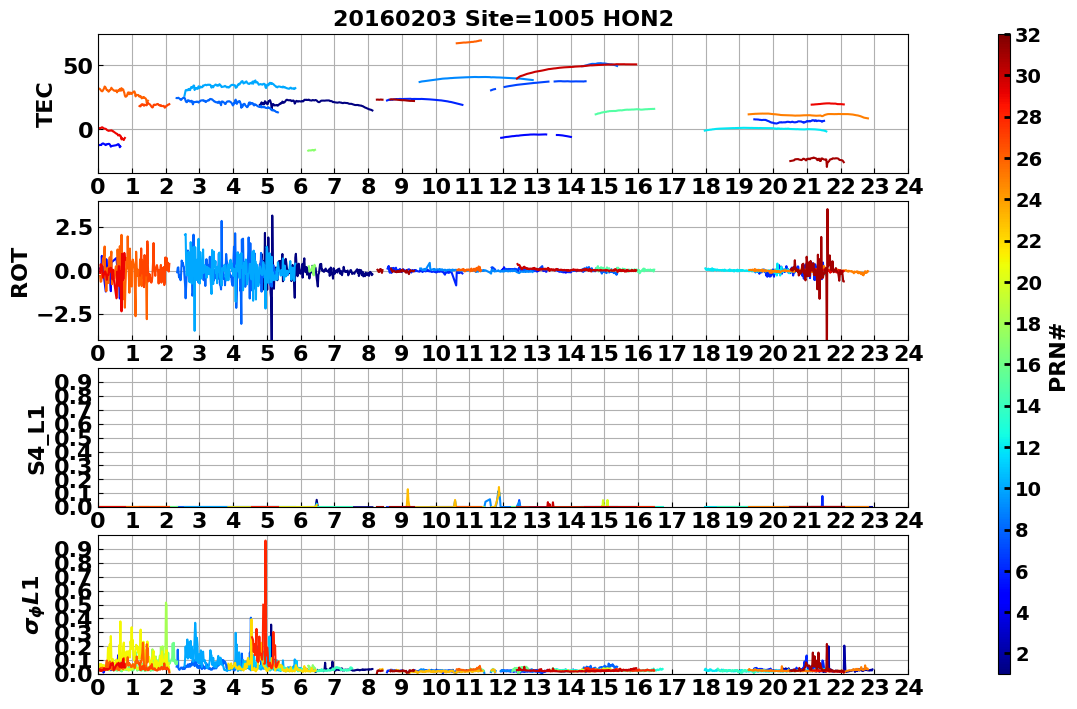Click the colorbar tick label '6'

1022,571
